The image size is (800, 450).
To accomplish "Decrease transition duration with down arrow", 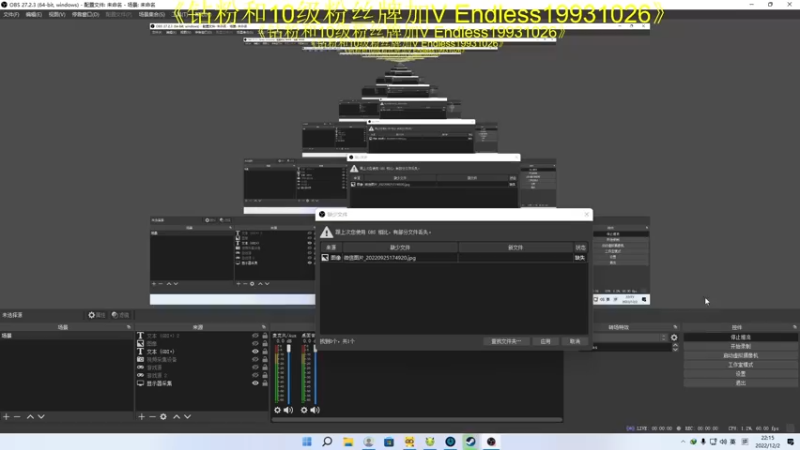I will pyautogui.click(x=676, y=350).
